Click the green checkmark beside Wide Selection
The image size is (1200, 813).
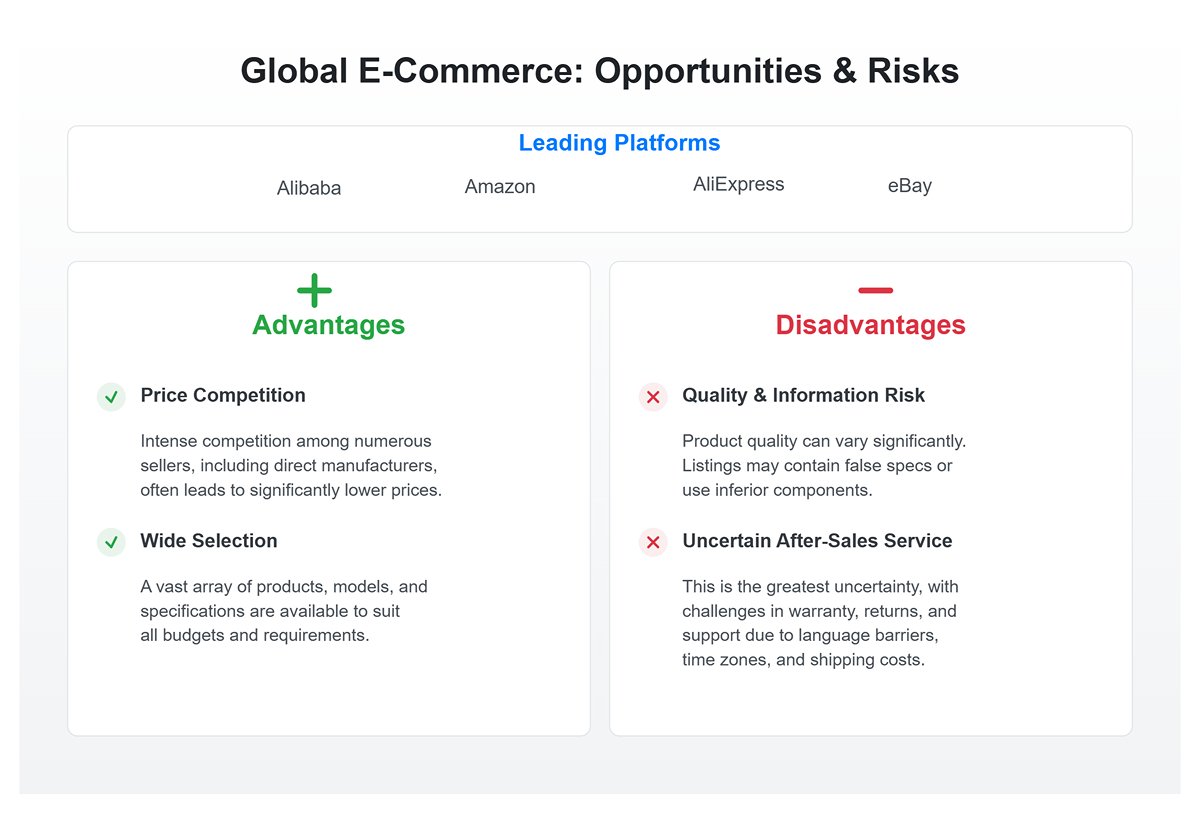(x=111, y=542)
